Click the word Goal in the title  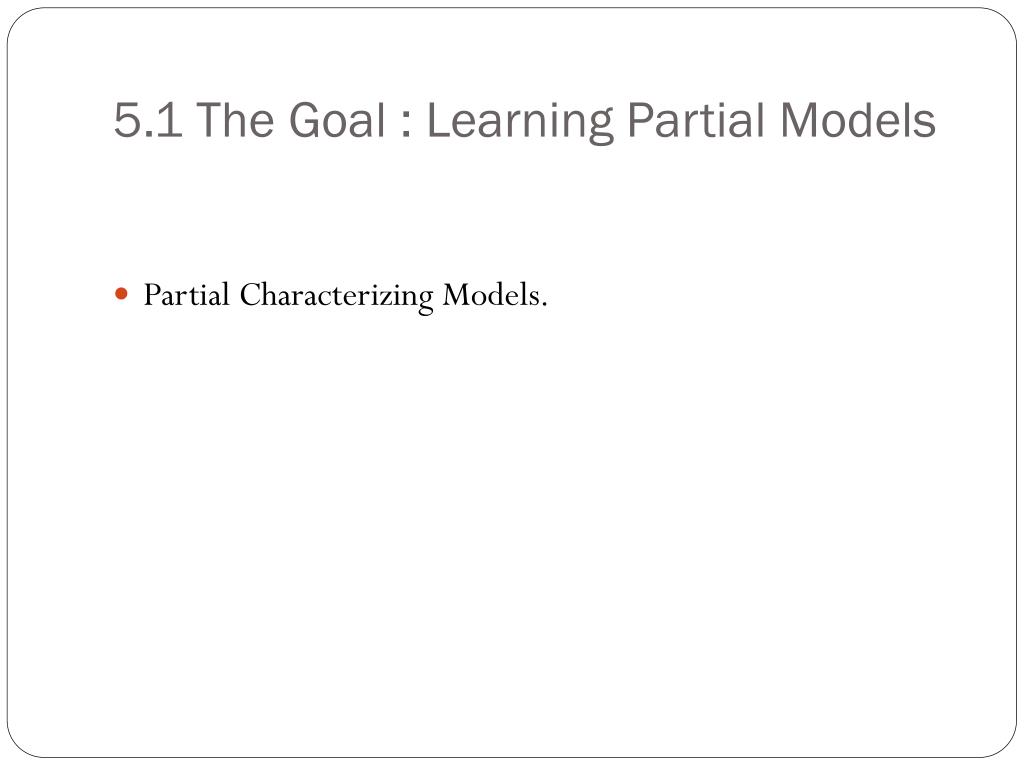337,121
